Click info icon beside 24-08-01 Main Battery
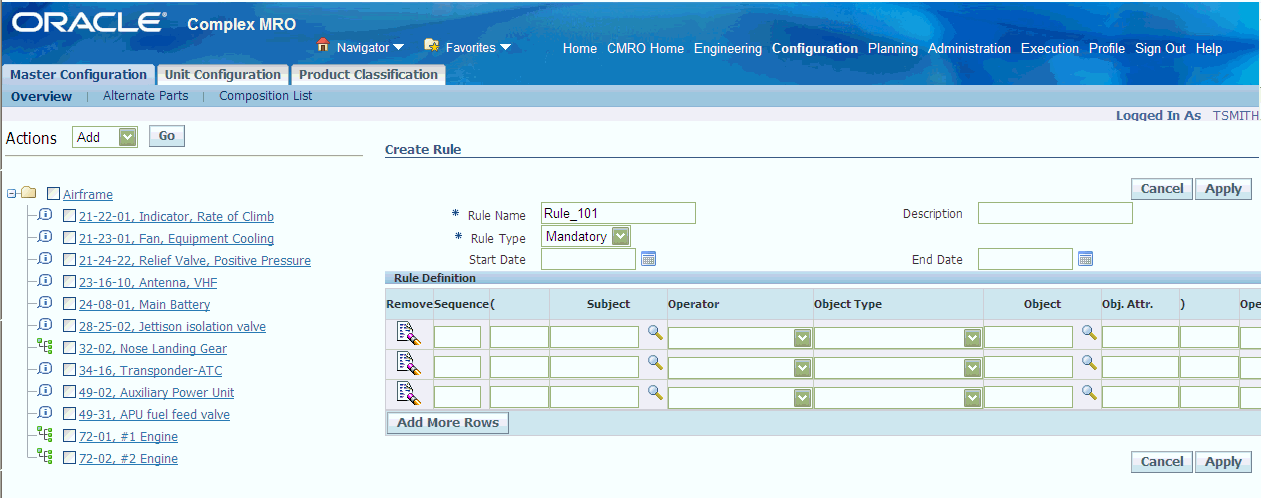This screenshot has height=498, width=1261. pyautogui.click(x=44, y=303)
